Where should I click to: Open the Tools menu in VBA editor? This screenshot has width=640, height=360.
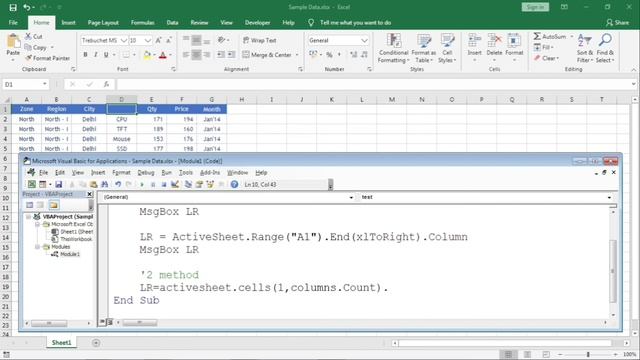[x=185, y=173]
